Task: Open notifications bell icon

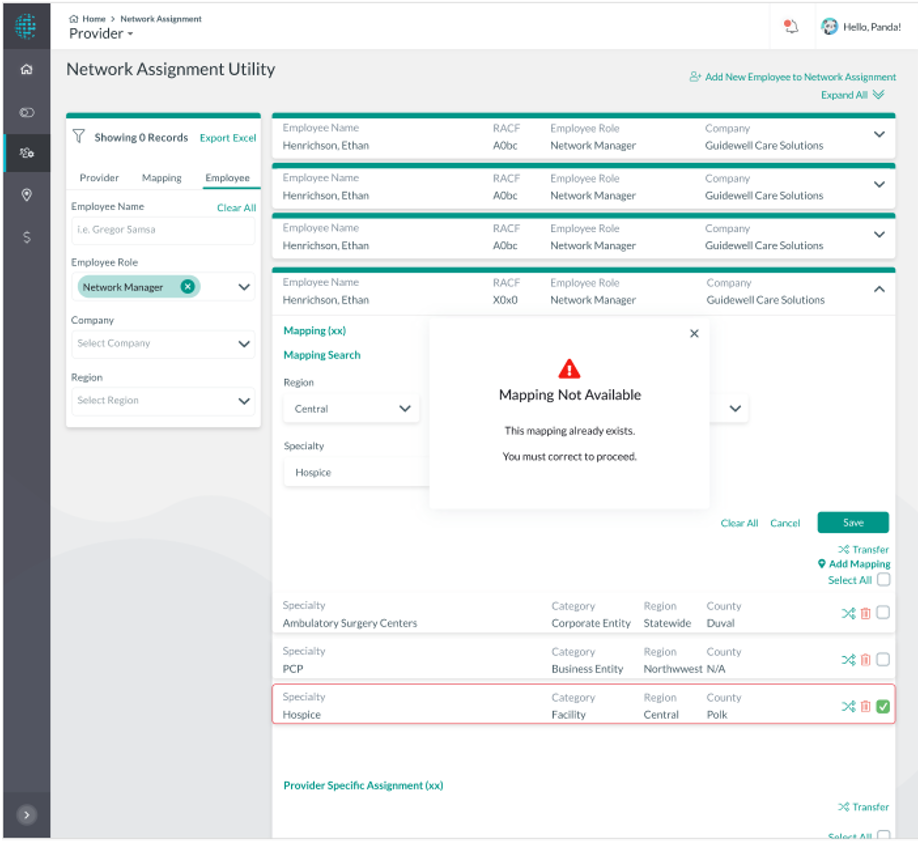Action: pos(792,26)
